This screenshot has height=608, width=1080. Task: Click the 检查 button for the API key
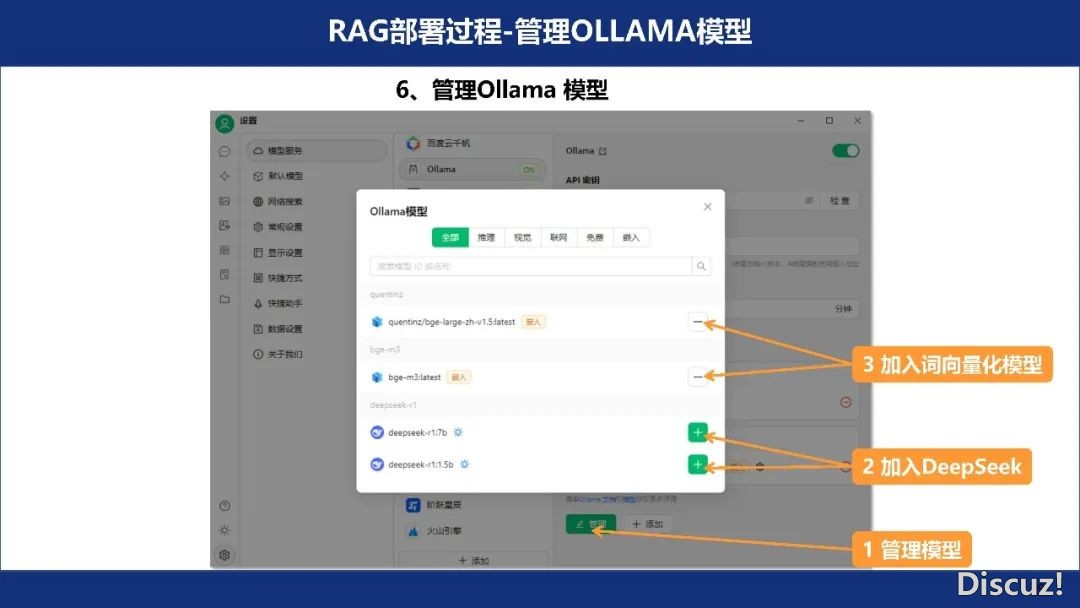tap(840, 201)
